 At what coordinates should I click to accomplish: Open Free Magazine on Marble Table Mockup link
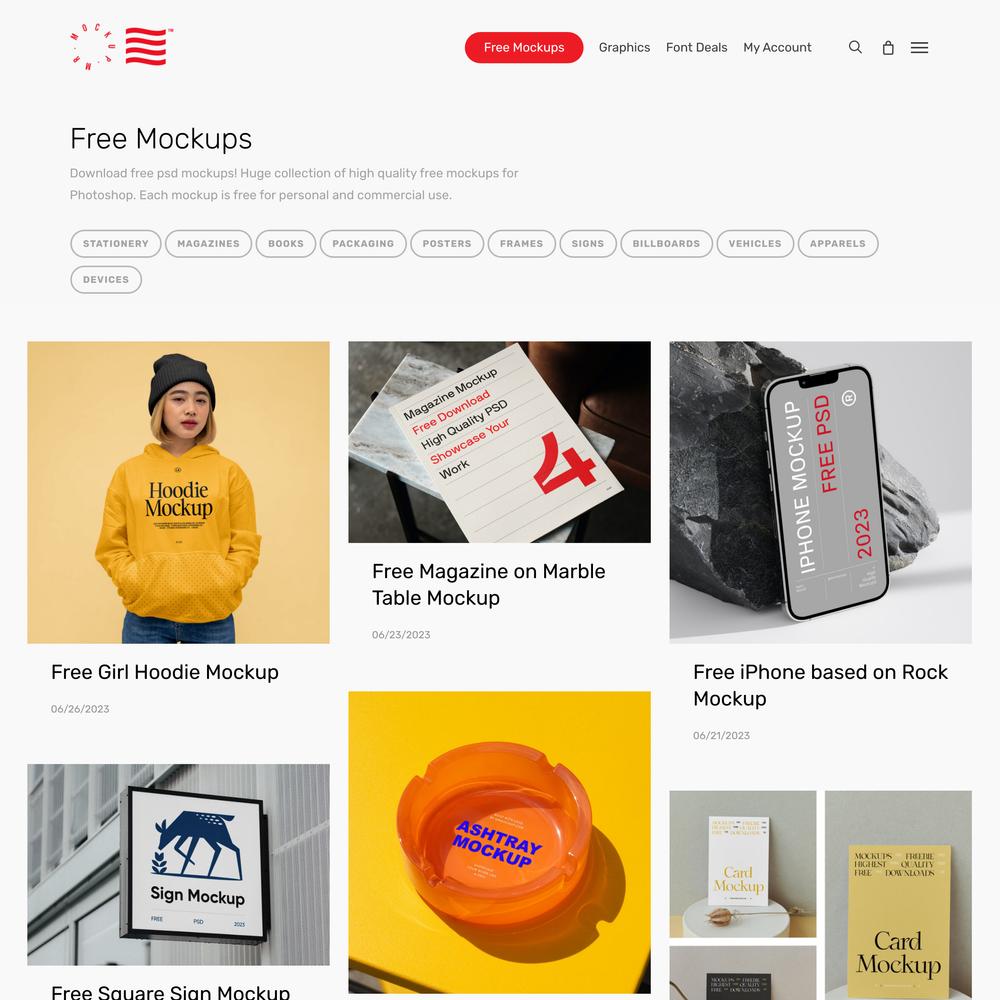489,585
